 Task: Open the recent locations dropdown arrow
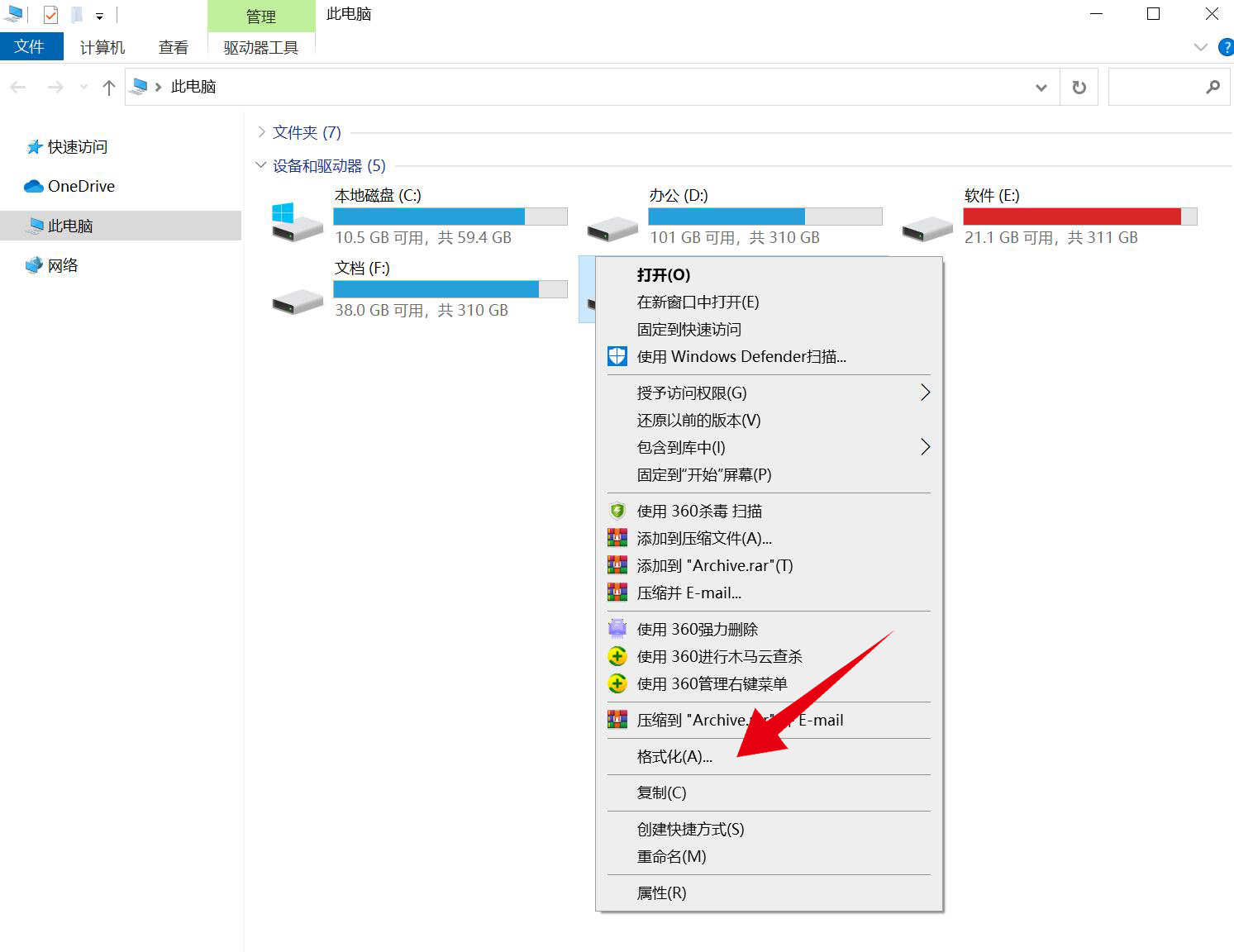(83, 87)
